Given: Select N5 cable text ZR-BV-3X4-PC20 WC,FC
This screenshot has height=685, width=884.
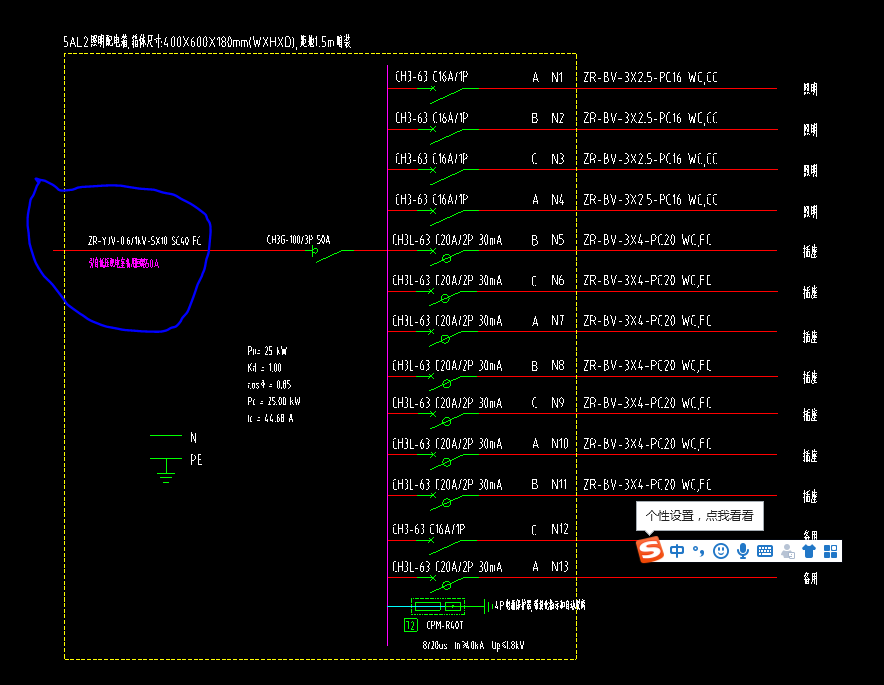Looking at the screenshot, I should point(647,240).
